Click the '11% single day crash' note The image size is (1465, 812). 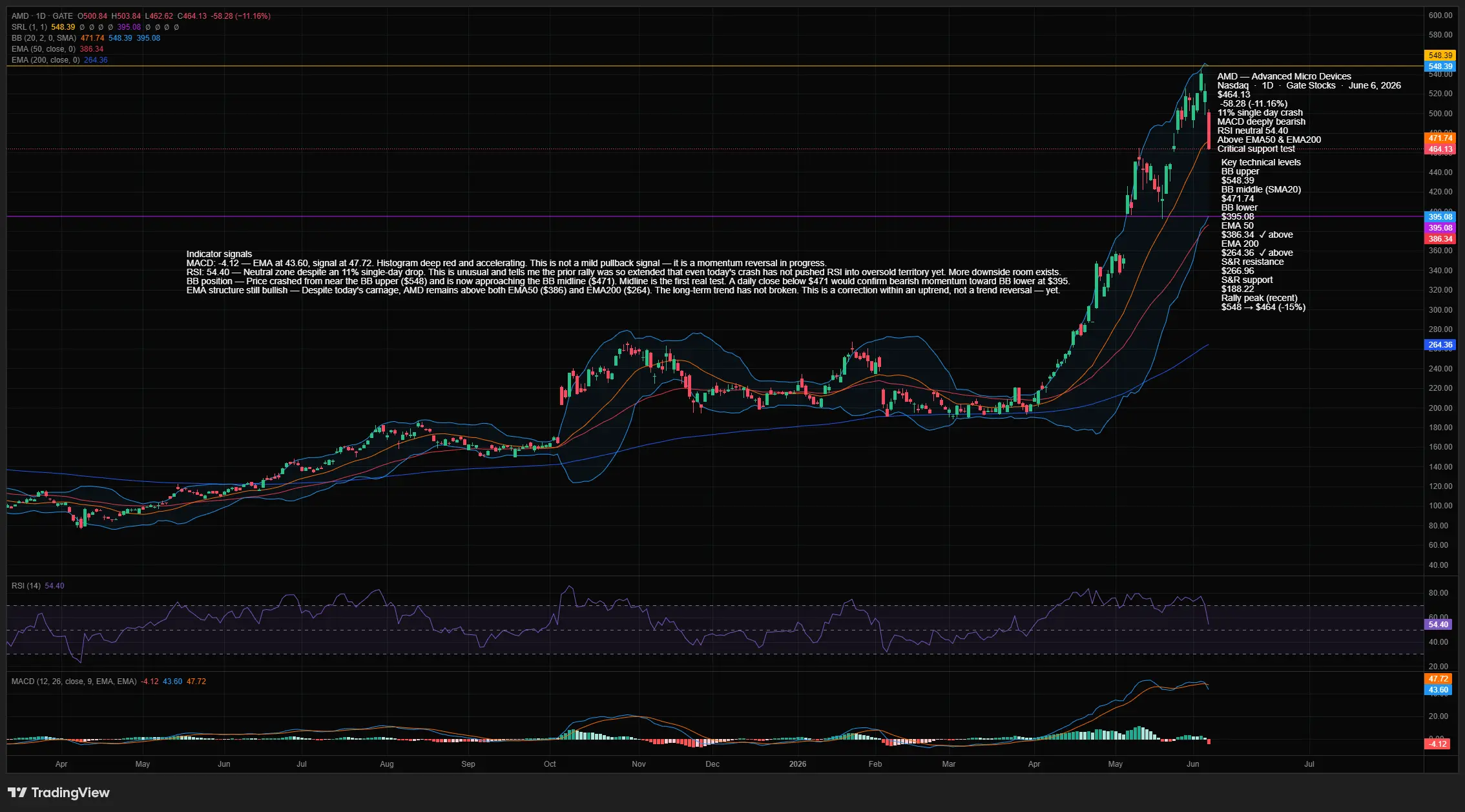[1260, 112]
